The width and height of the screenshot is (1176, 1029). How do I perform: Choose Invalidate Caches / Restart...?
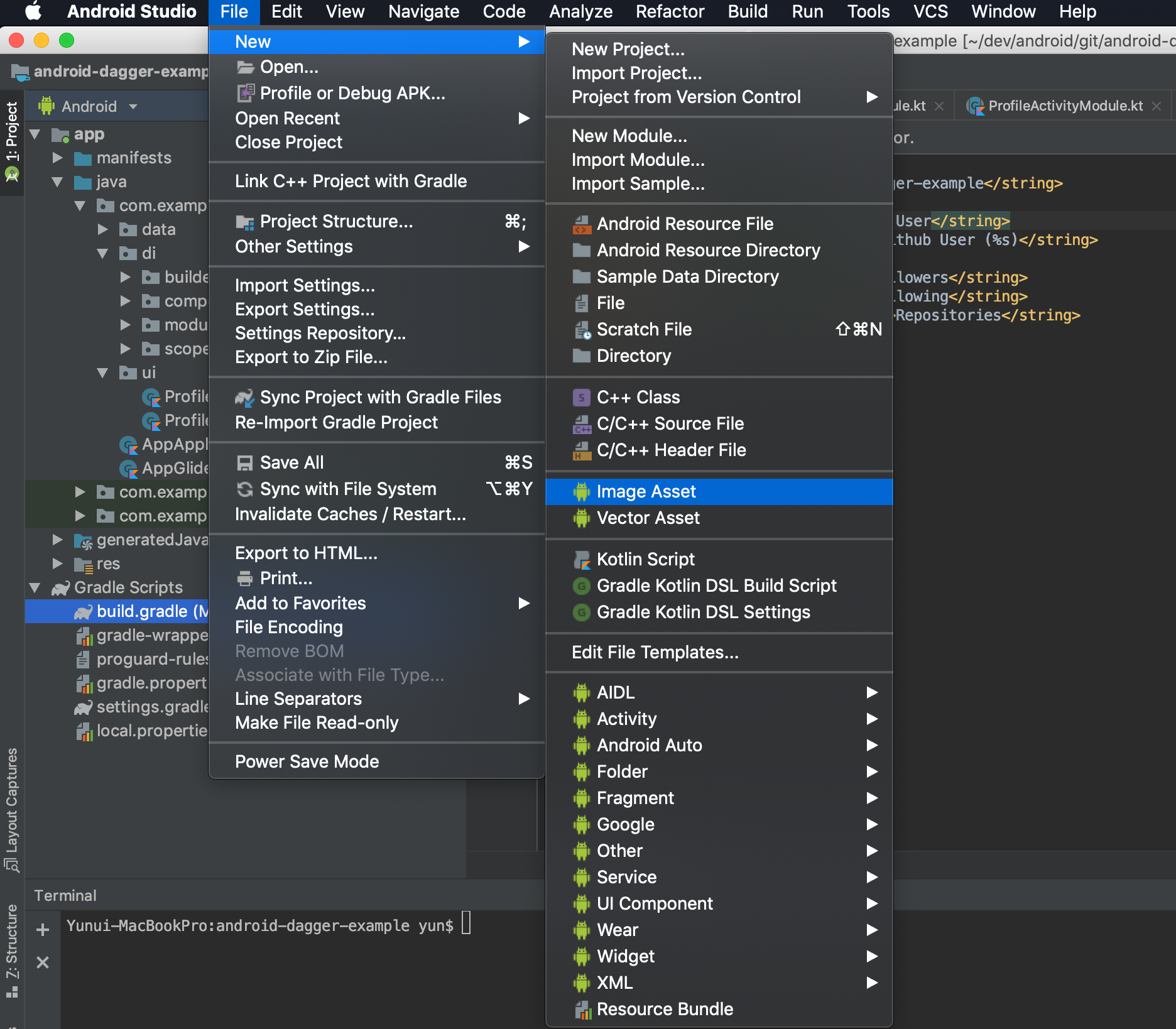[377, 514]
